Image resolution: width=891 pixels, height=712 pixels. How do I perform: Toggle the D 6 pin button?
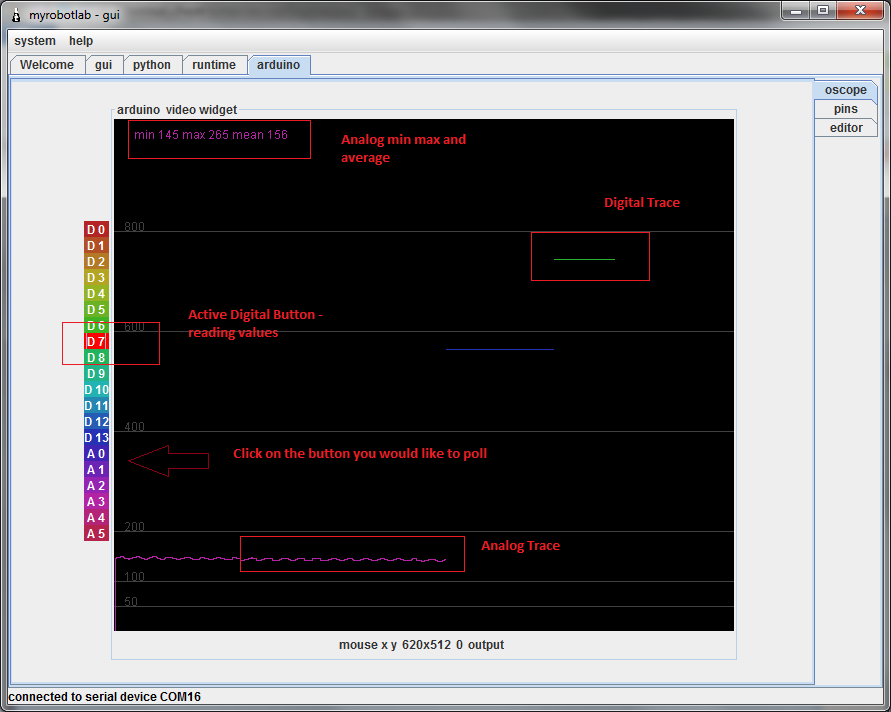click(x=97, y=326)
